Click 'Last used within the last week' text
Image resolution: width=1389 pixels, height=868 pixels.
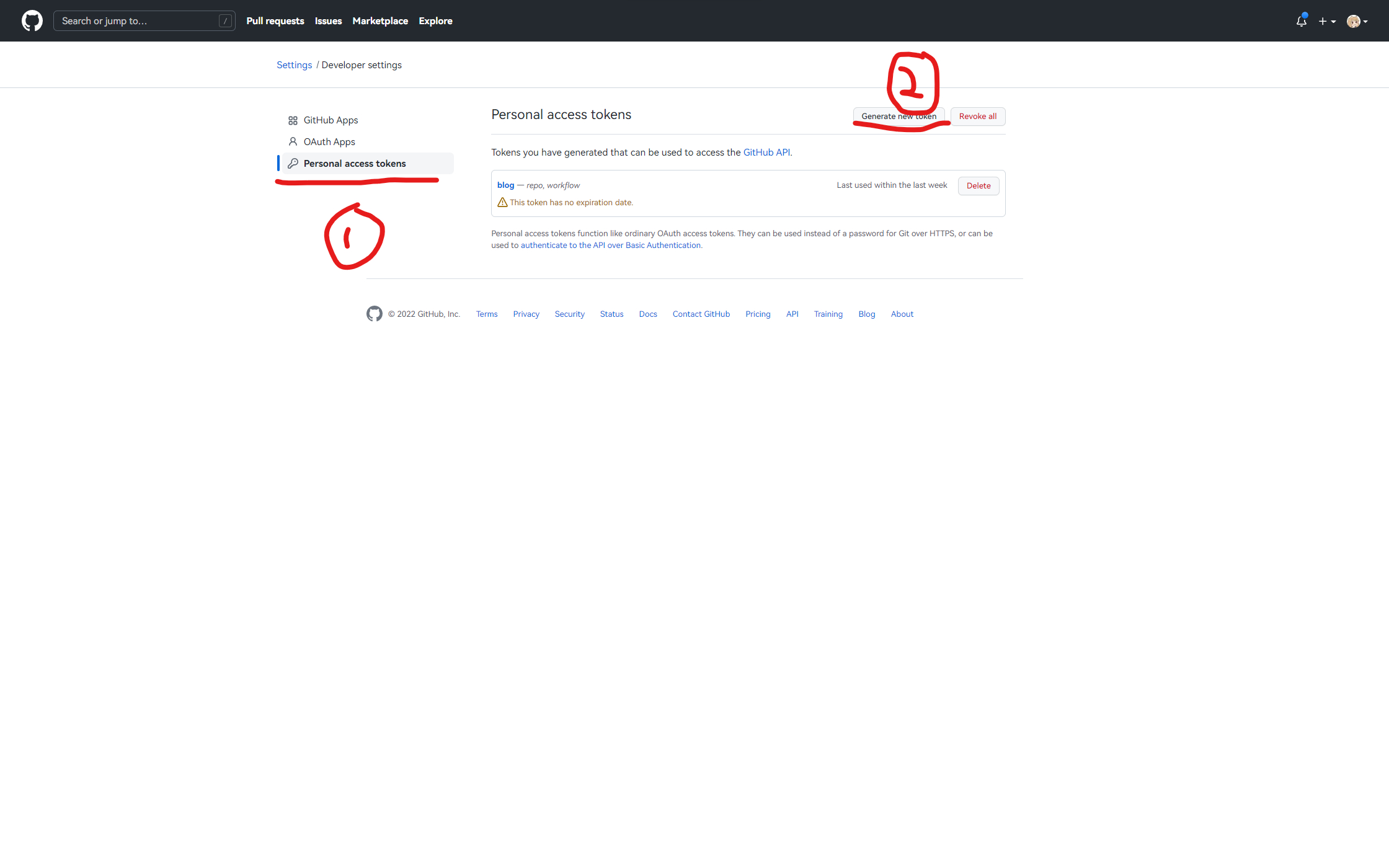(892, 185)
